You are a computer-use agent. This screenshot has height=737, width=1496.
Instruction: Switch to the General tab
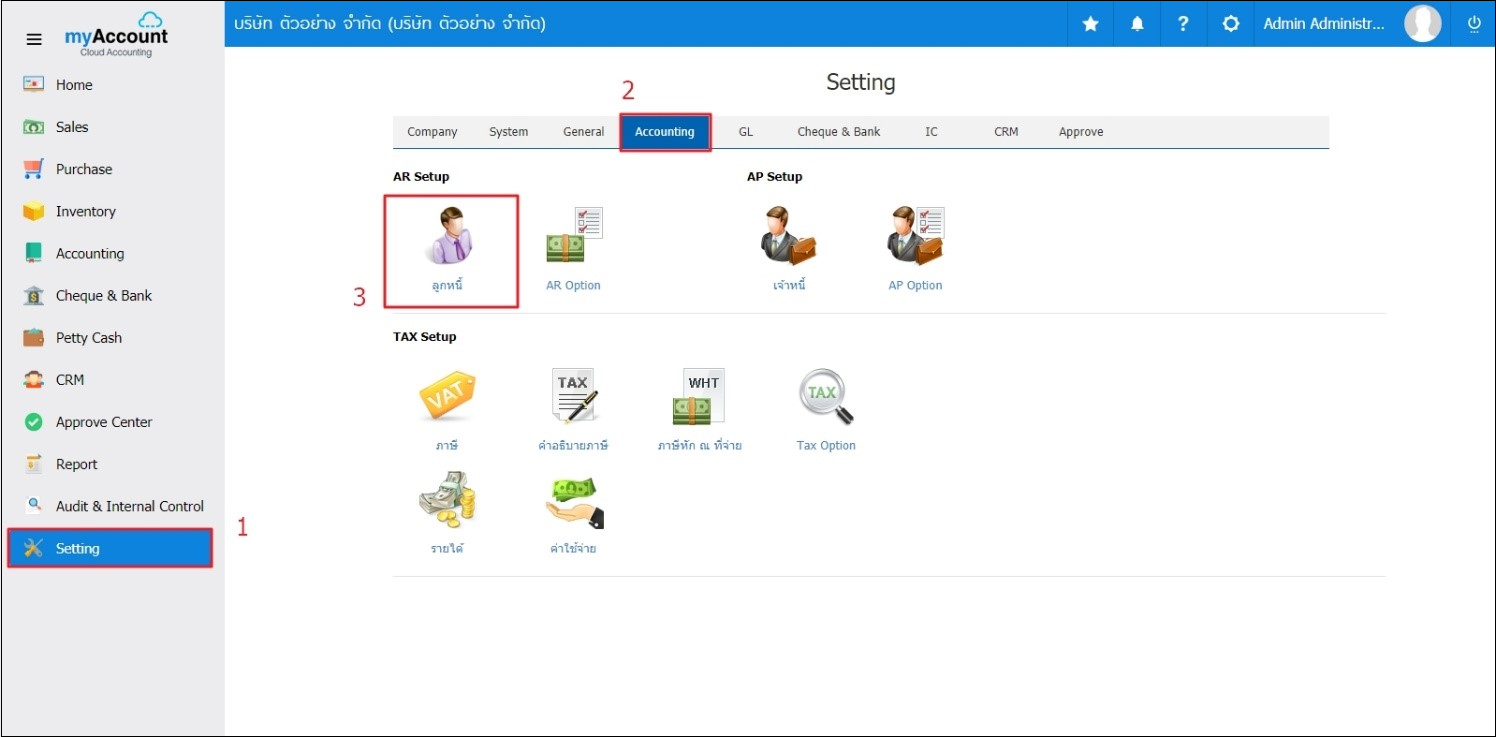pyautogui.click(x=583, y=132)
